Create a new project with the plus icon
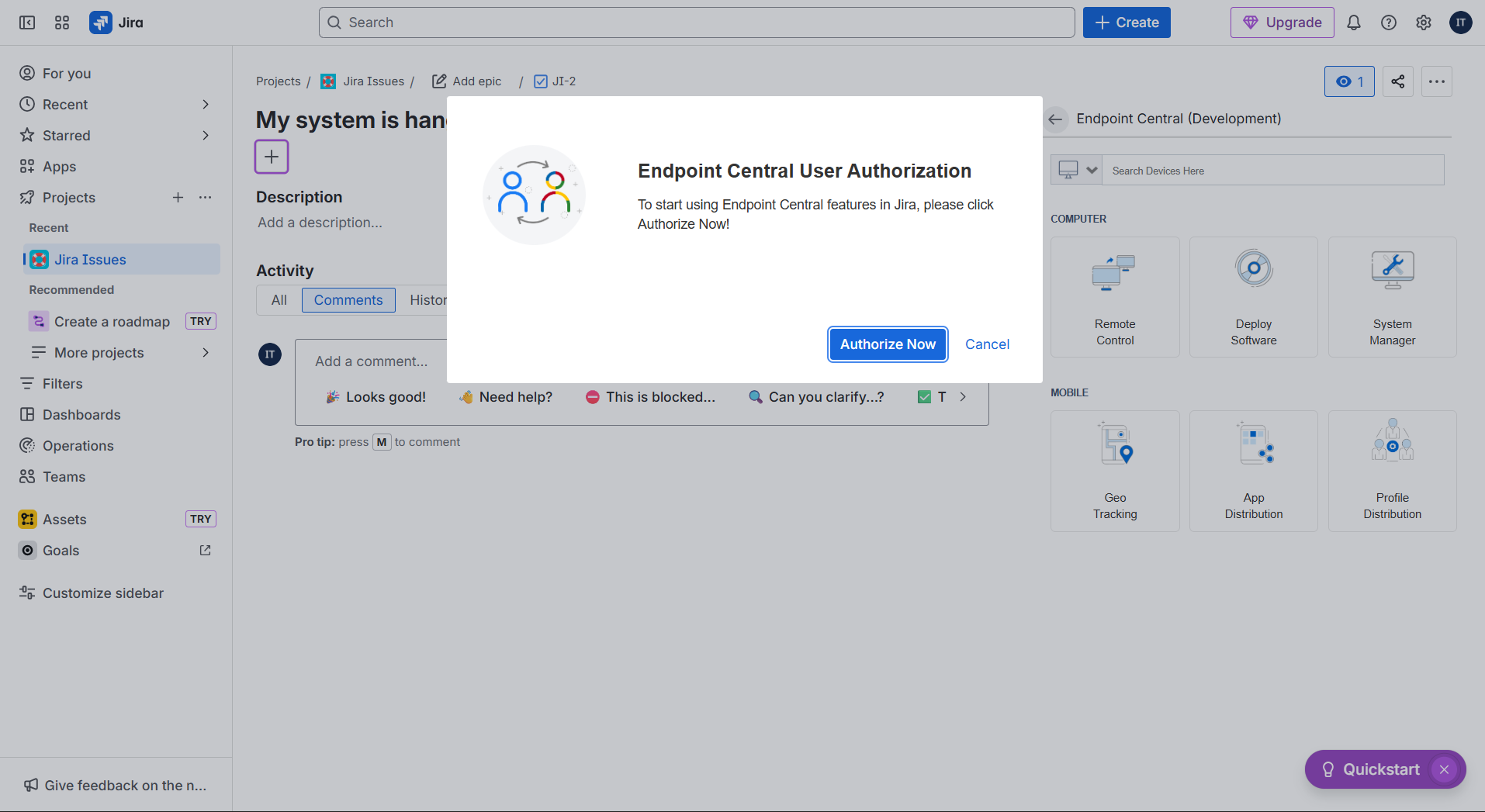The height and width of the screenshot is (812, 1485). click(178, 197)
